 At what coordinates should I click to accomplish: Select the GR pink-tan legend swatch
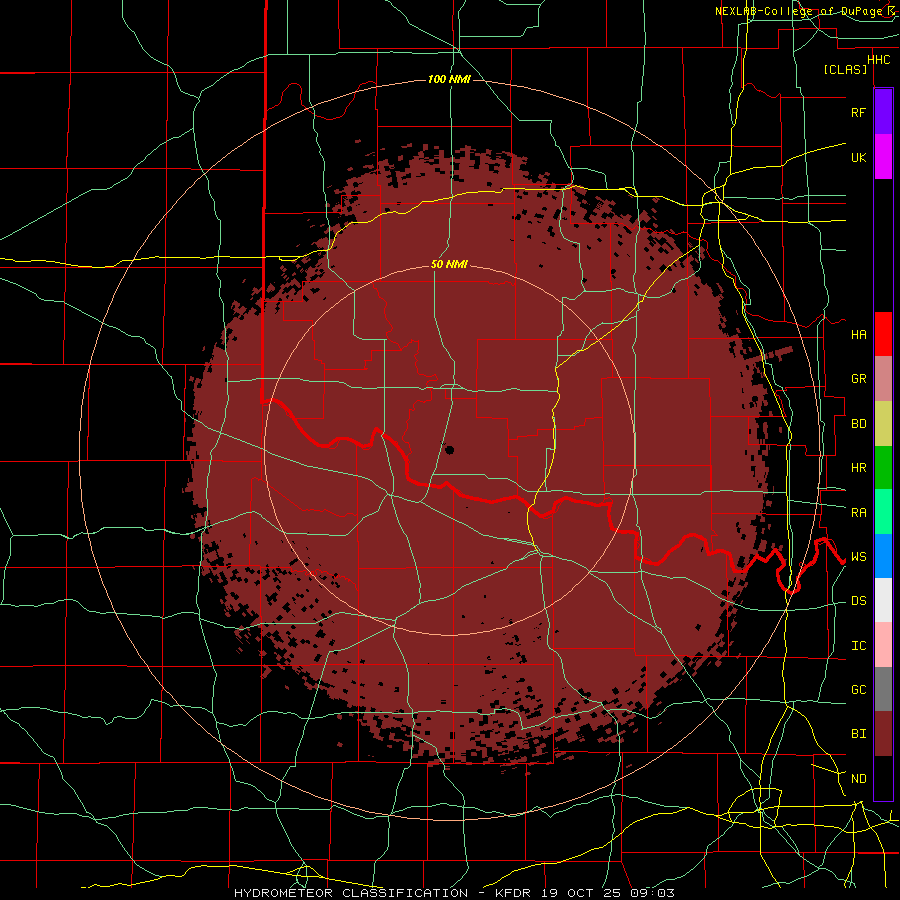click(883, 379)
